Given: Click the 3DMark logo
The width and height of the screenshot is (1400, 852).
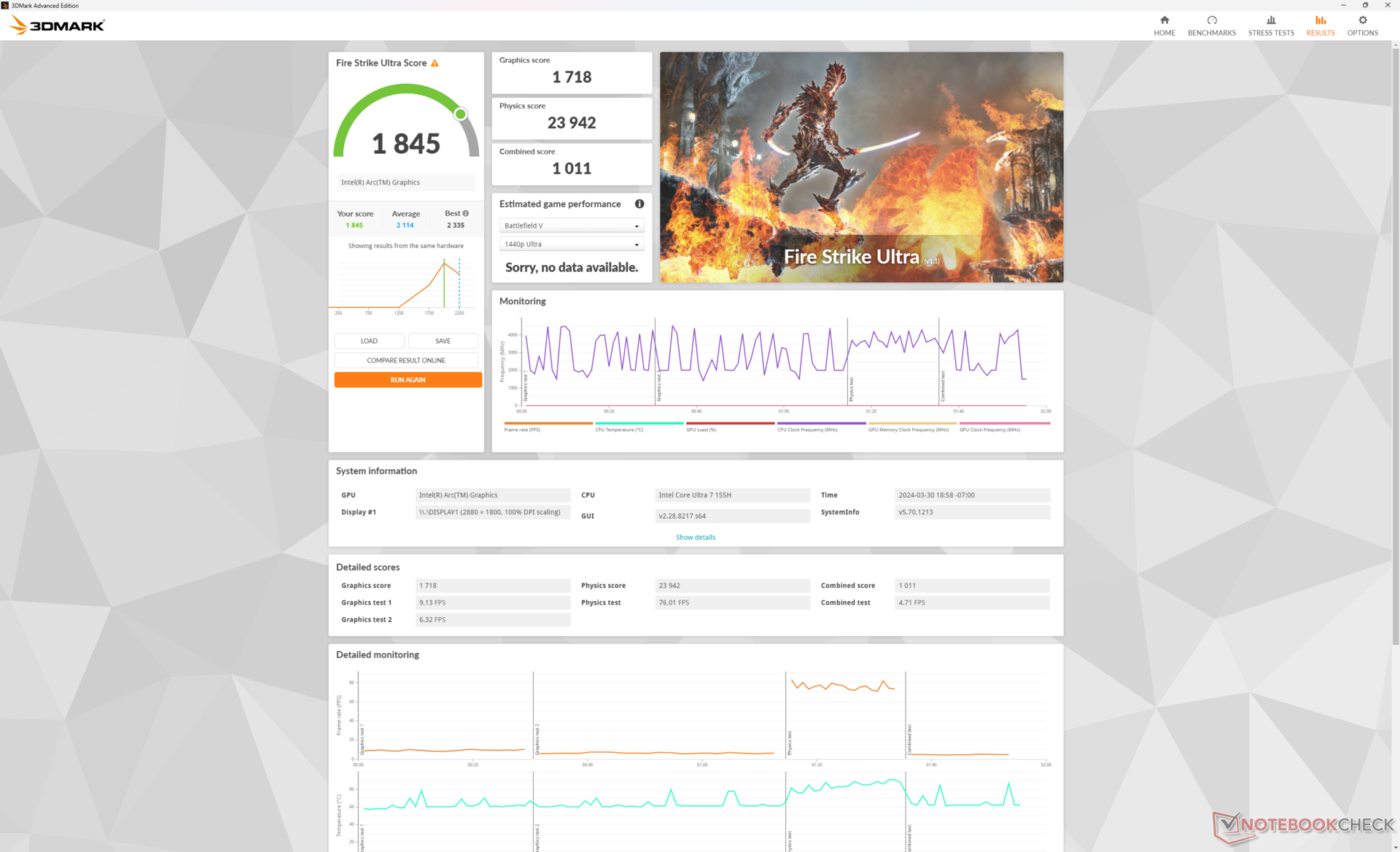Looking at the screenshot, I should point(58,26).
